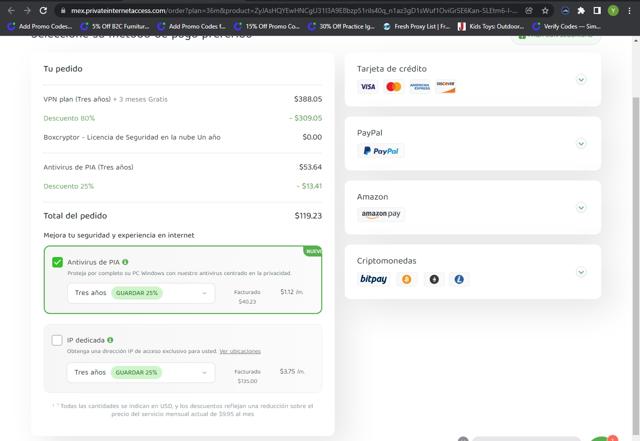Reload the page with refresh icon
Image resolution: width=640 pixels, height=441 pixels.
click(43, 11)
